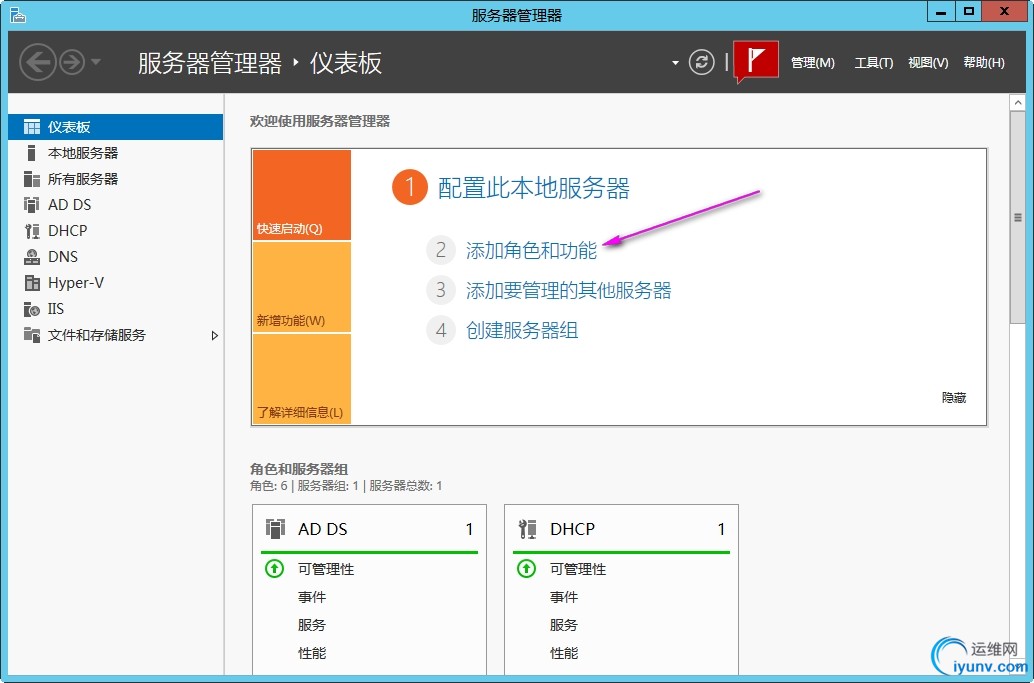This screenshot has height=683, width=1034.
Task: Click the 本地服务器 sidebar icon
Action: (x=30, y=153)
